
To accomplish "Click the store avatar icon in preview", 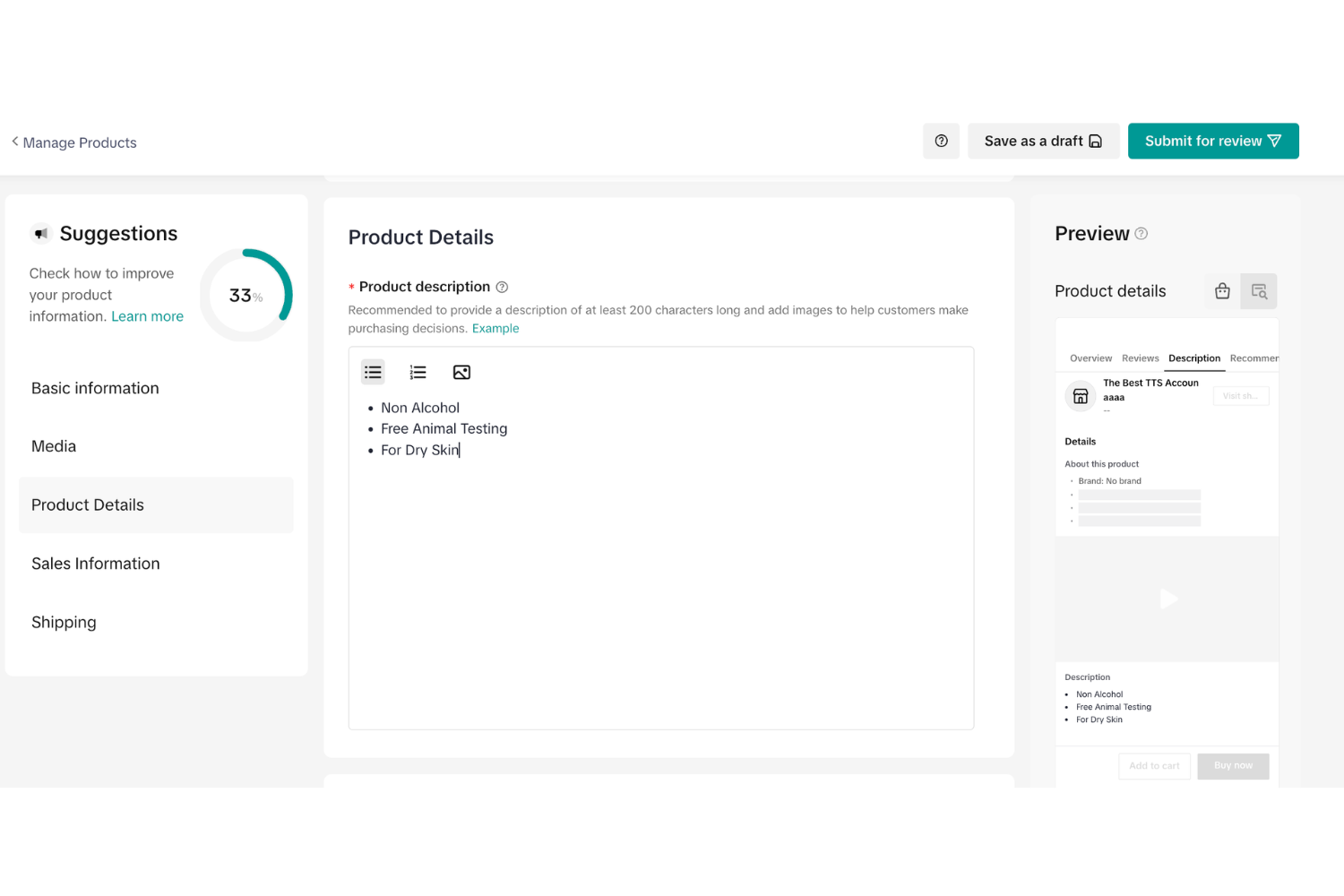I will point(1081,396).
